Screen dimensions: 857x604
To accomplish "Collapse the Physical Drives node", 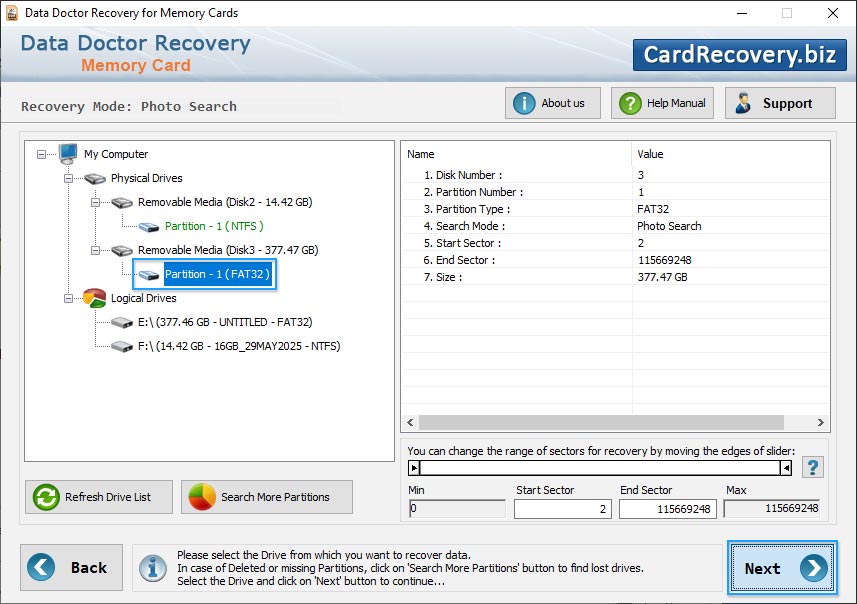I will 68,178.
